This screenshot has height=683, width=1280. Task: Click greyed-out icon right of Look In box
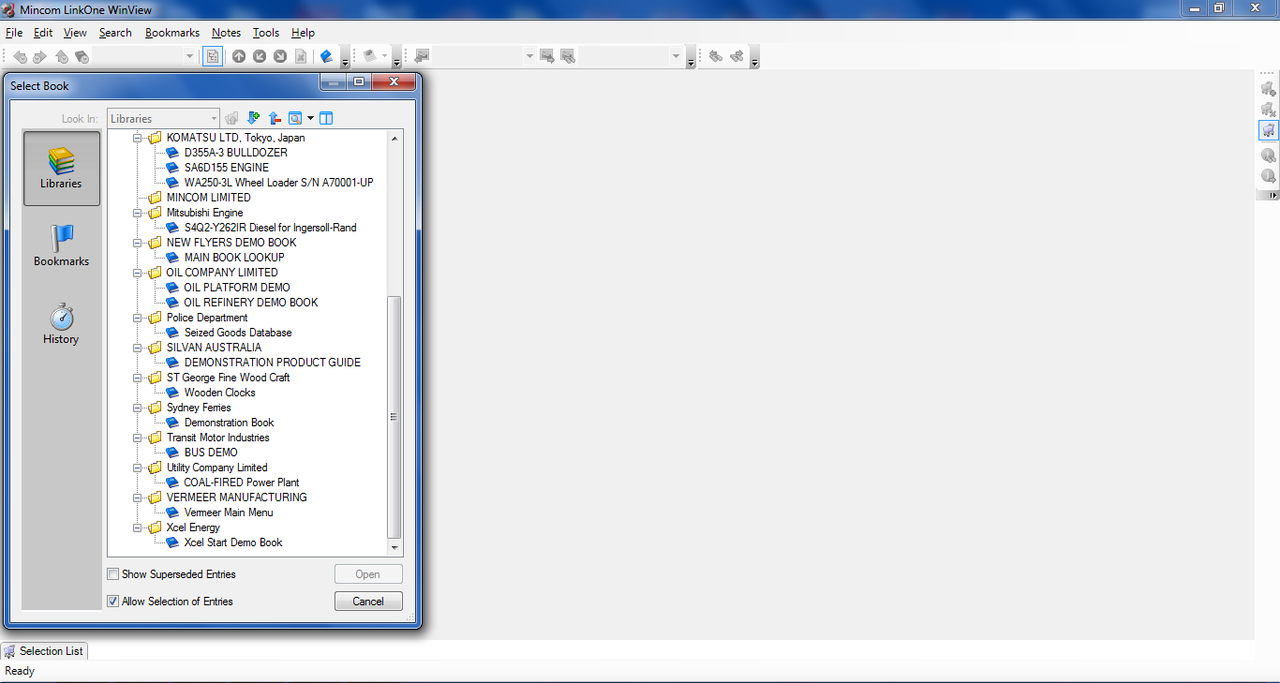pyautogui.click(x=232, y=118)
